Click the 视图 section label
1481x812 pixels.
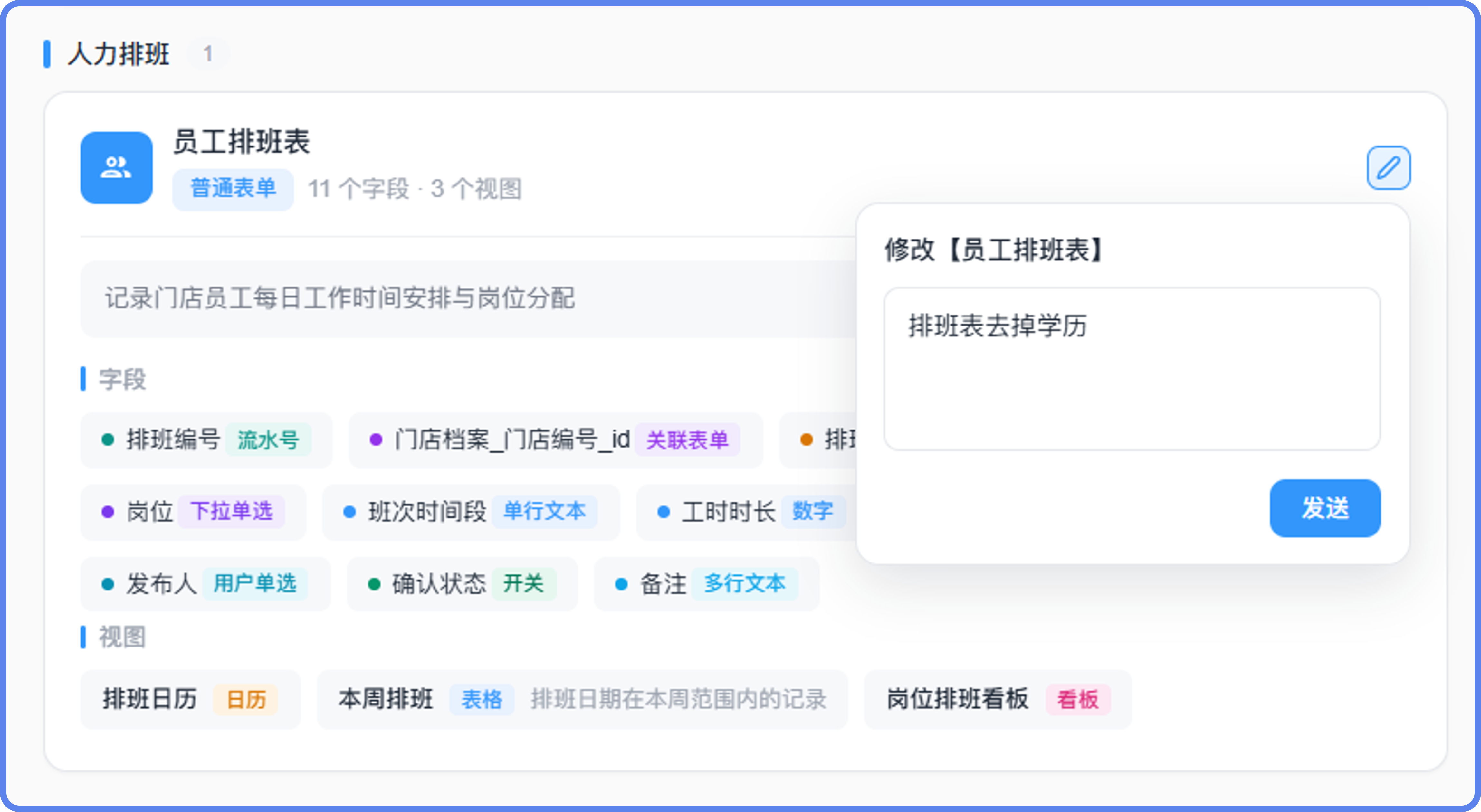click(122, 637)
